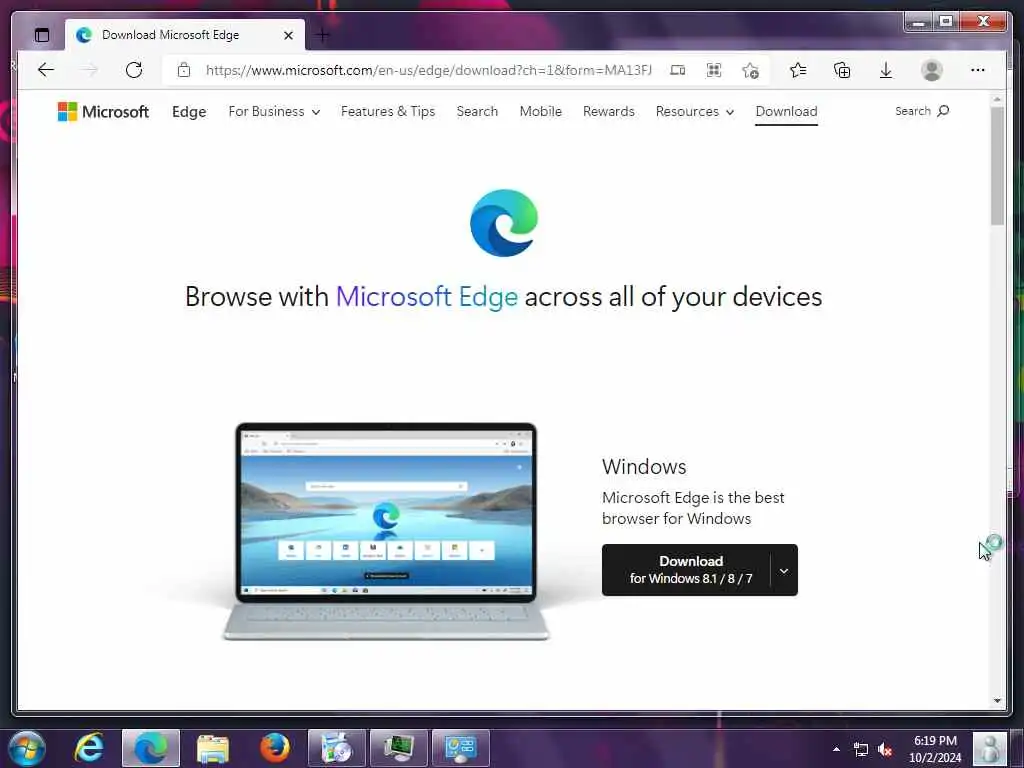This screenshot has width=1024, height=768.
Task: Open File Explorer from taskbar
Action: (213, 748)
